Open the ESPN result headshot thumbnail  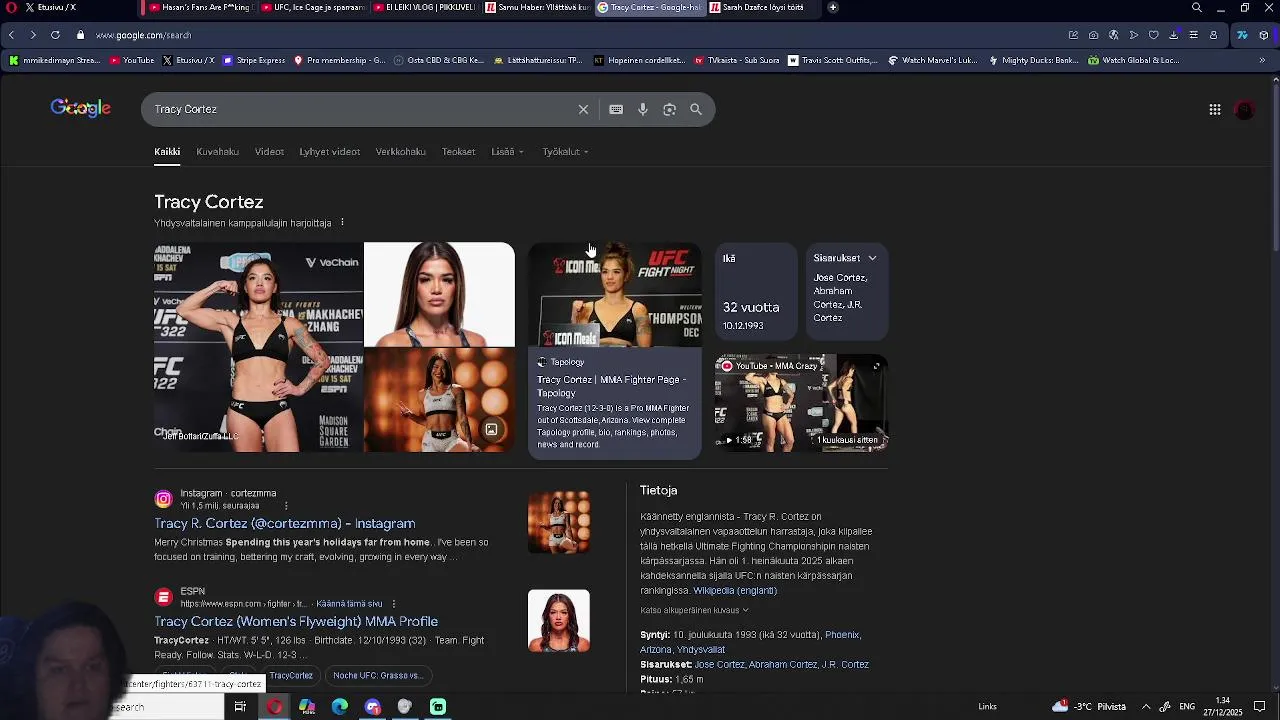point(559,621)
